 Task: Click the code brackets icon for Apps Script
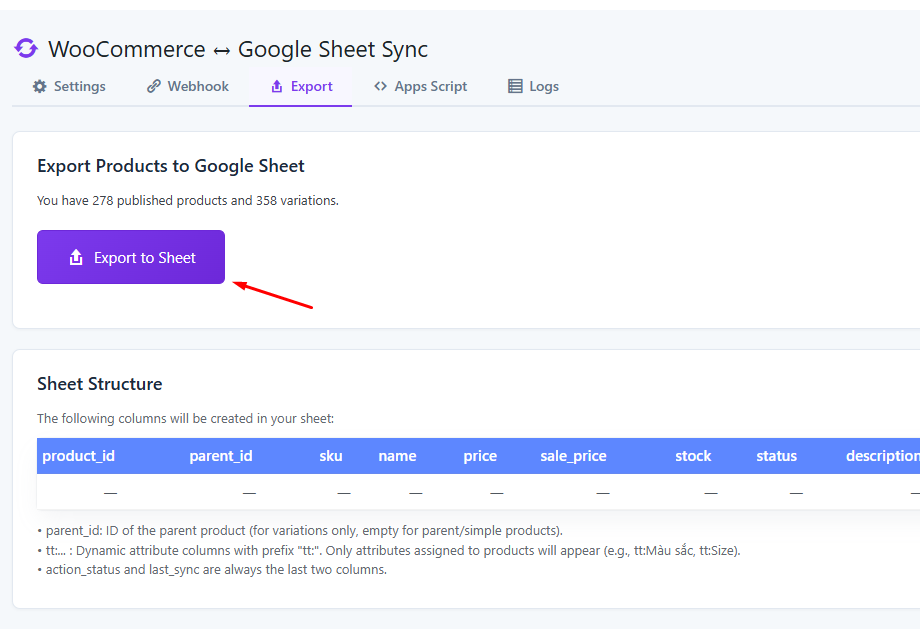381,87
